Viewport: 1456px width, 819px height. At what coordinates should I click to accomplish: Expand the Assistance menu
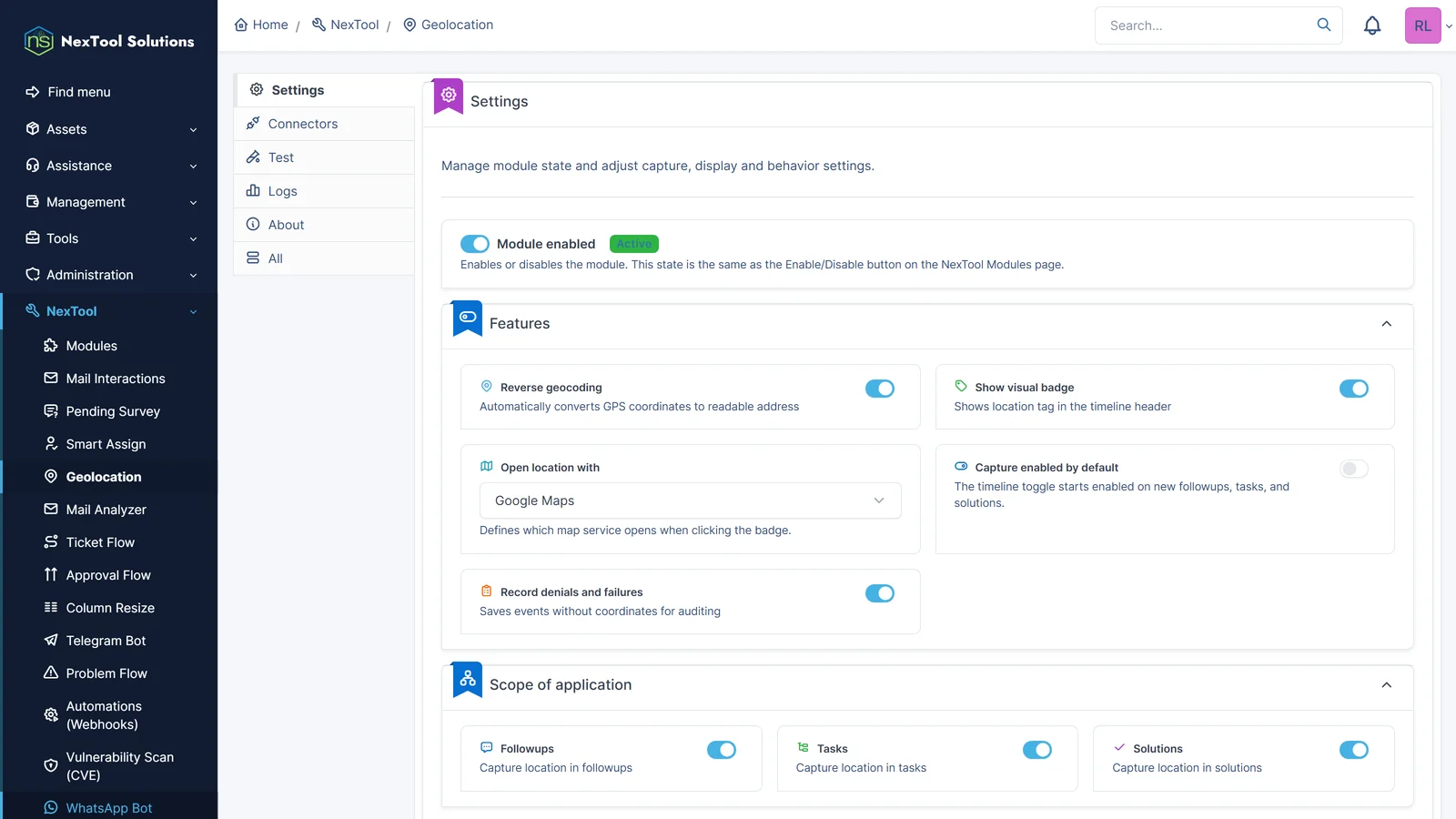tap(109, 166)
